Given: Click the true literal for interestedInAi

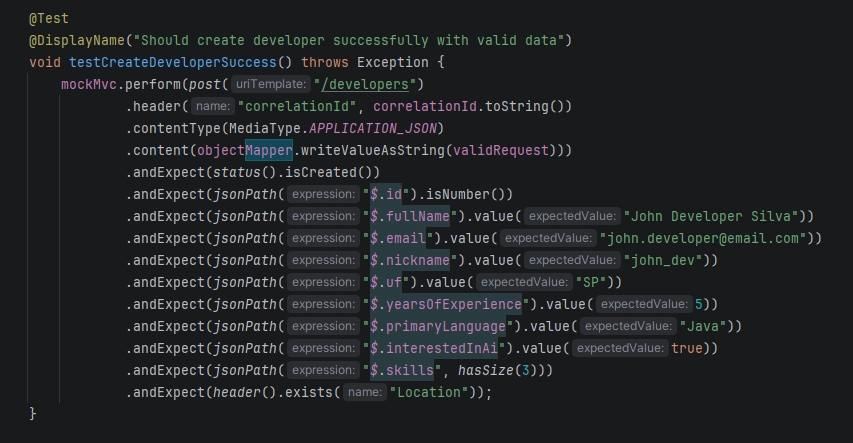Looking at the screenshot, I should tap(687, 348).
